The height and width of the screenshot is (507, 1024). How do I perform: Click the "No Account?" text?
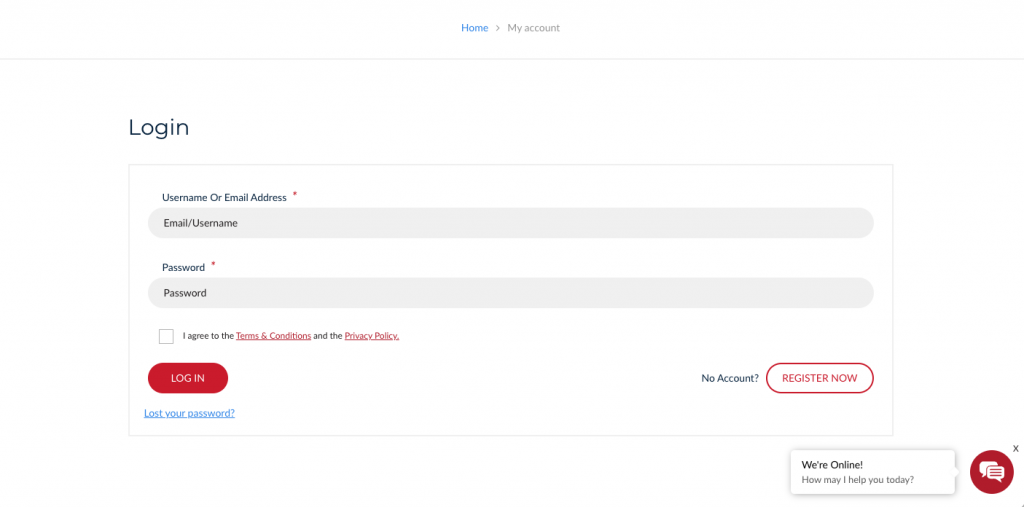[730, 378]
